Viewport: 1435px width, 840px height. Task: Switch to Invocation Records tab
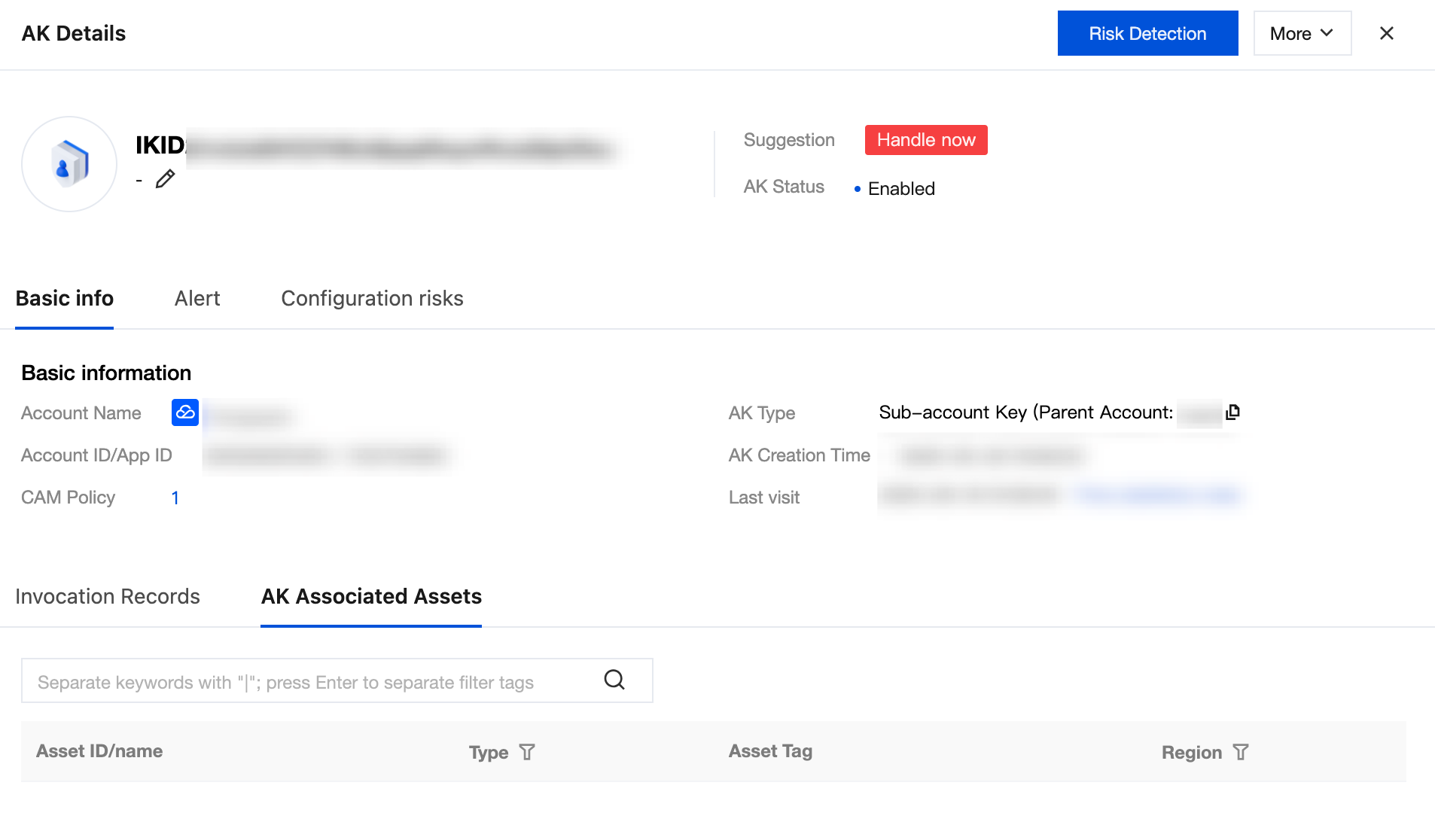point(108,597)
